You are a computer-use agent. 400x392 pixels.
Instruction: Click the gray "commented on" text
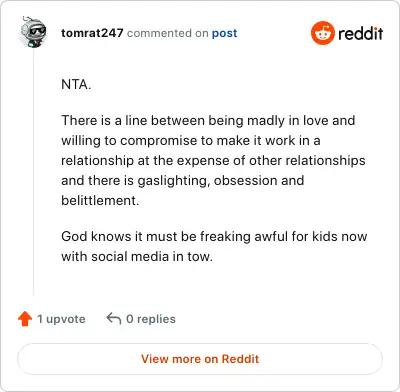tap(168, 33)
